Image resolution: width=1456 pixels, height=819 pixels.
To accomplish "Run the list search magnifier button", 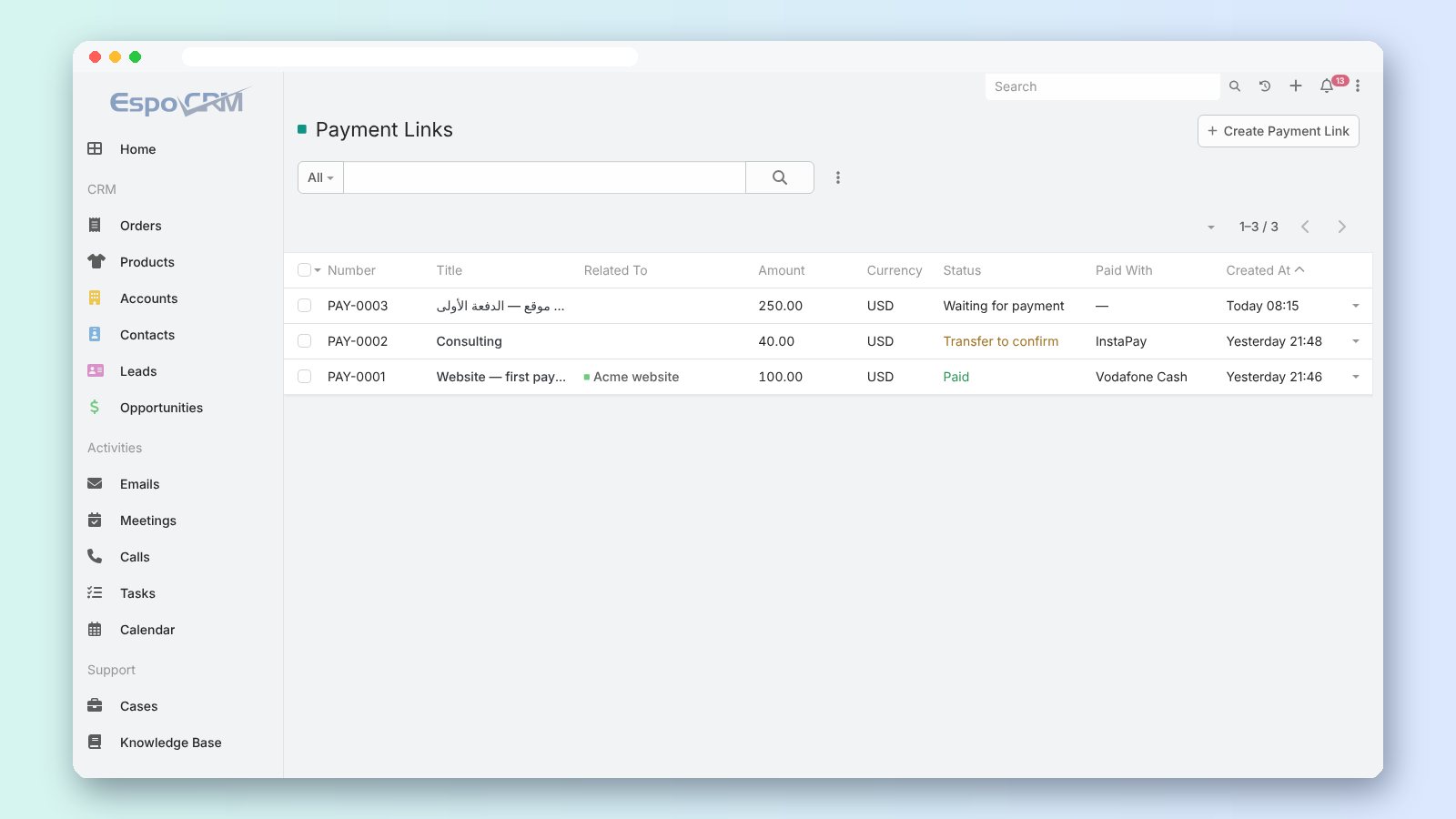I will coord(780,177).
